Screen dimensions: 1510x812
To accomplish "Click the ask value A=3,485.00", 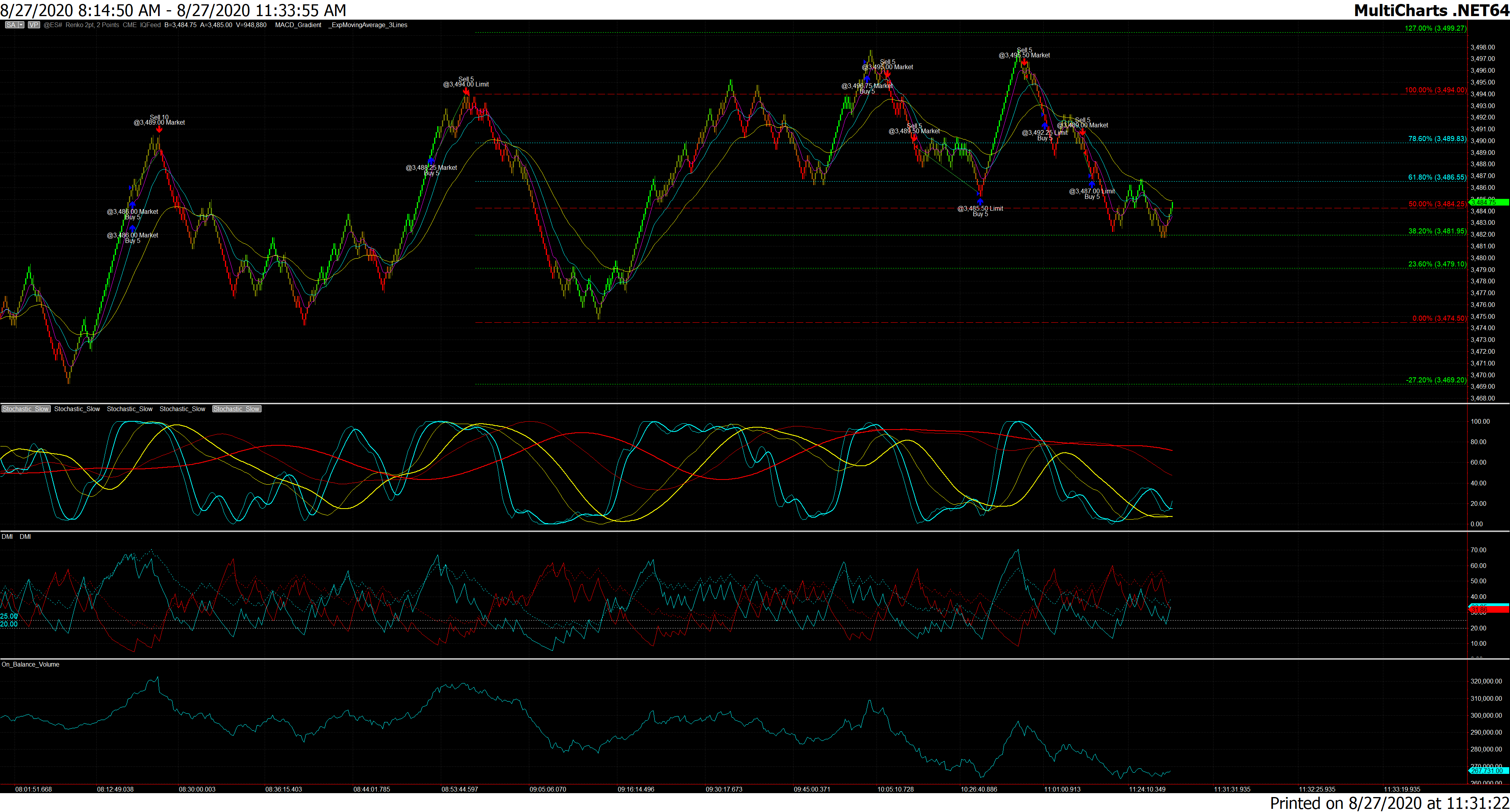I will point(216,25).
